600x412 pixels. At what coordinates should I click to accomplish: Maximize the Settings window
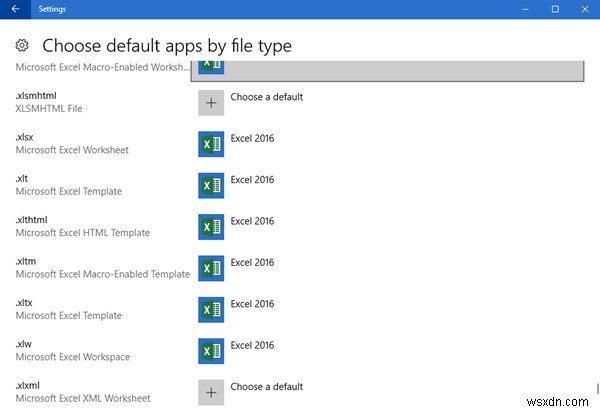[x=555, y=8]
